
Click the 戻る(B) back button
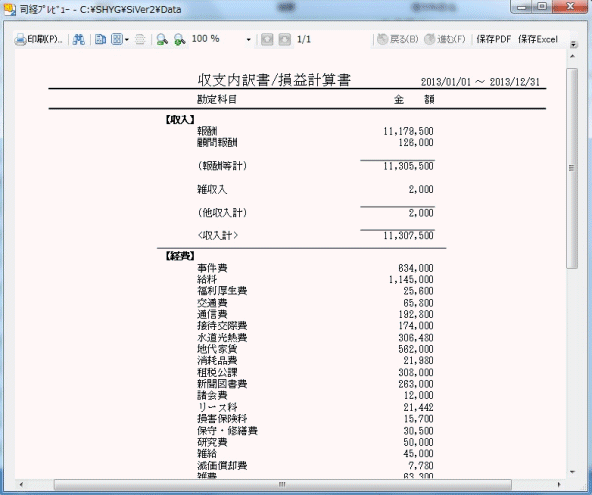point(398,39)
